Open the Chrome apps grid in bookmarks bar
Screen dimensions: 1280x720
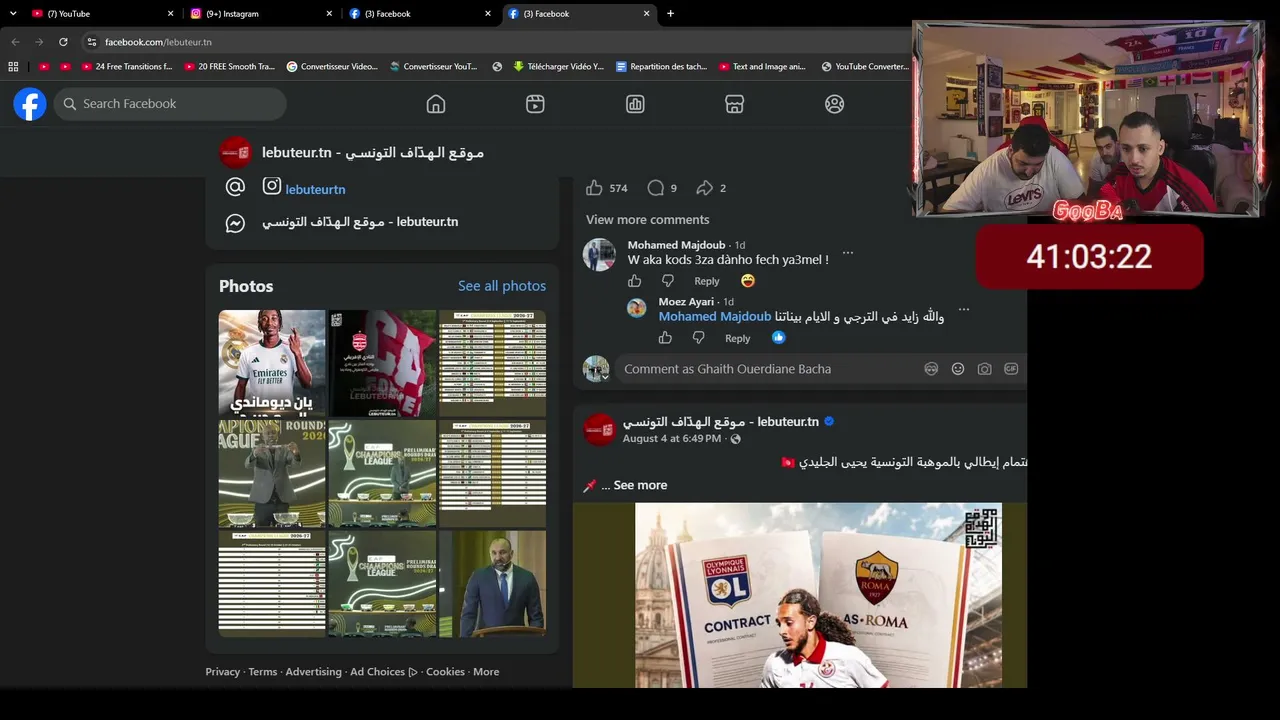click(13, 67)
